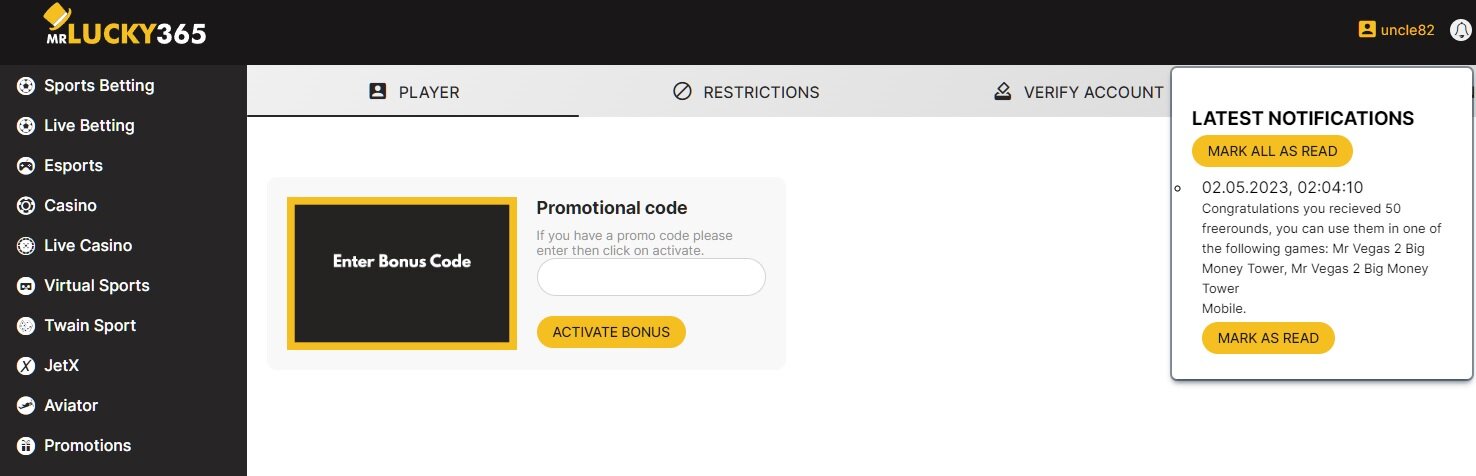Click the Casino chip icon
The height and width of the screenshot is (476, 1476).
tap(26, 206)
